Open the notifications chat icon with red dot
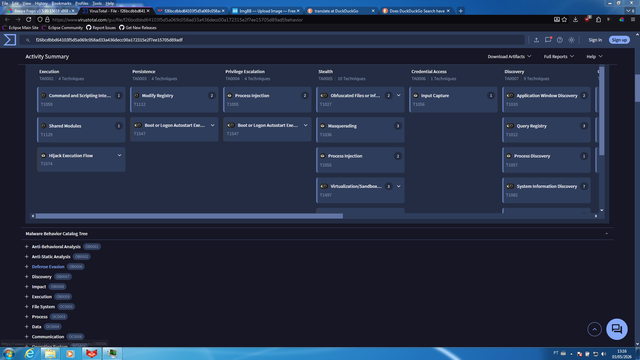640x360 pixels. (548, 40)
